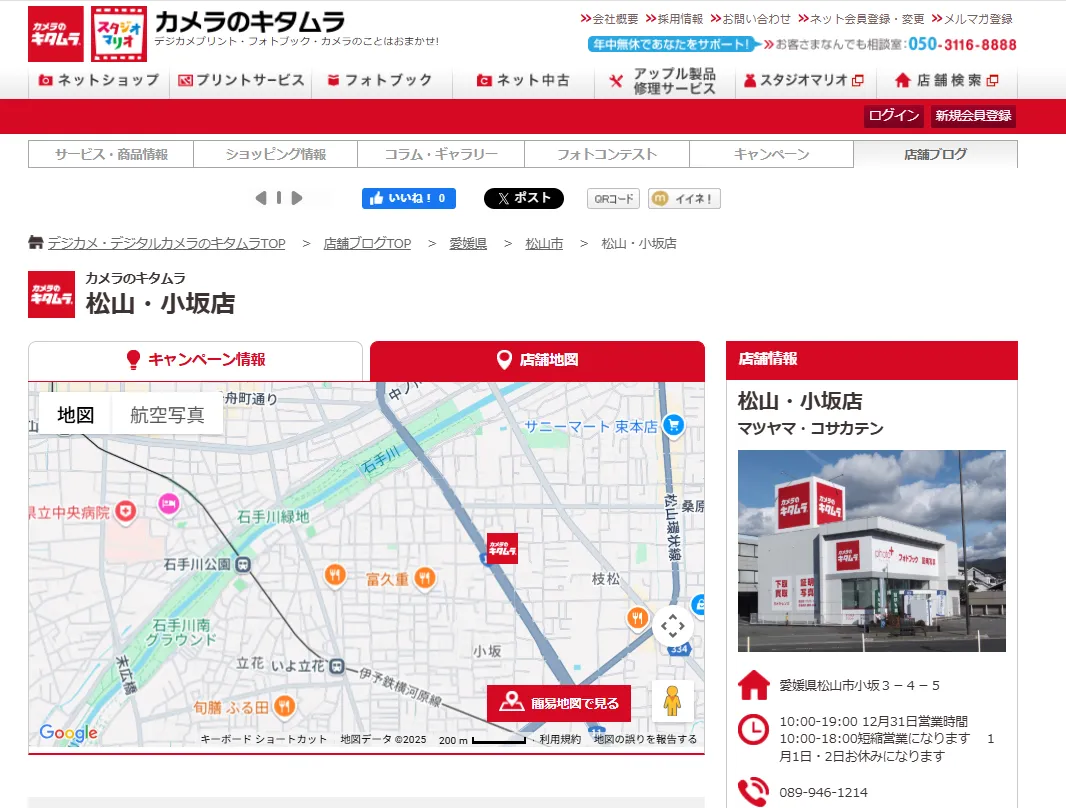Click the Facebook いいね! button
The height and width of the screenshot is (808, 1066).
409,198
